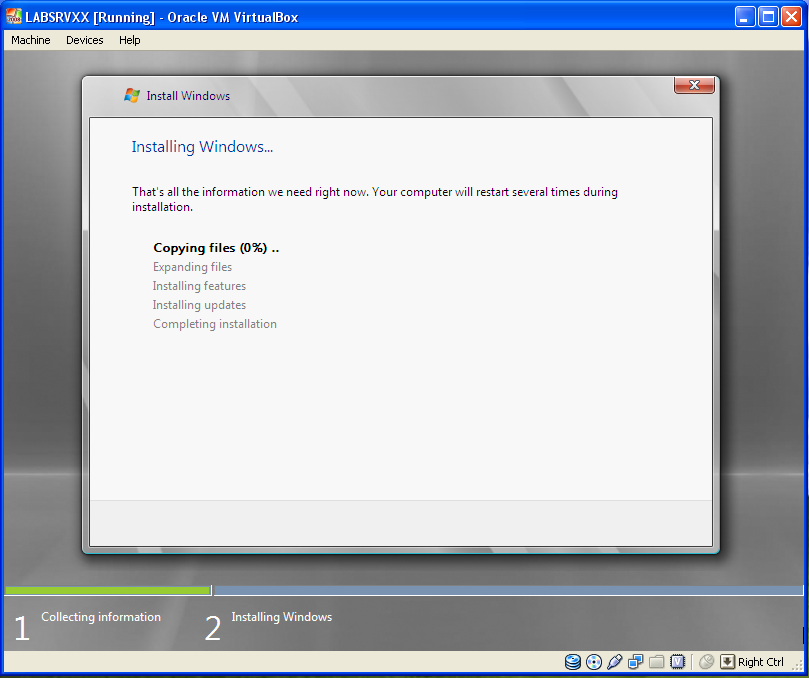Close the Install Windows dialog
This screenshot has height=678, width=809.
(694, 85)
